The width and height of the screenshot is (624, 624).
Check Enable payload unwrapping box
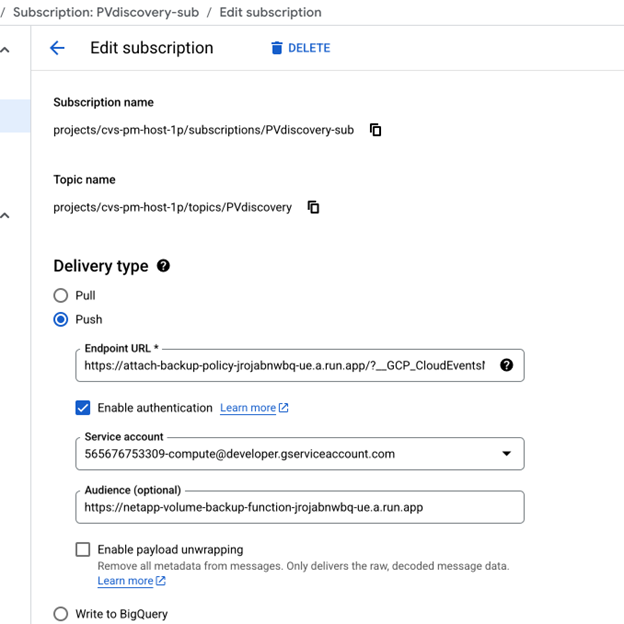pyautogui.click(x=84, y=549)
